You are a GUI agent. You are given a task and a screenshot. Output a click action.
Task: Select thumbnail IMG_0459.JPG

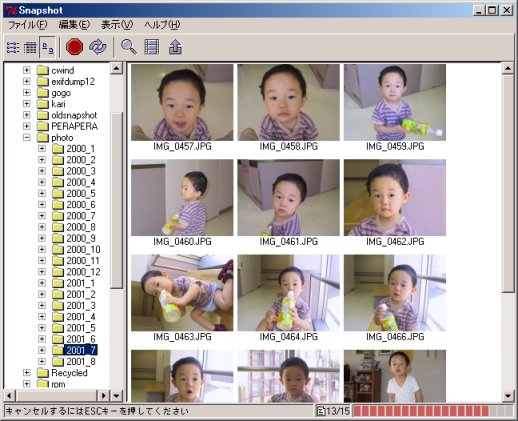tap(395, 102)
